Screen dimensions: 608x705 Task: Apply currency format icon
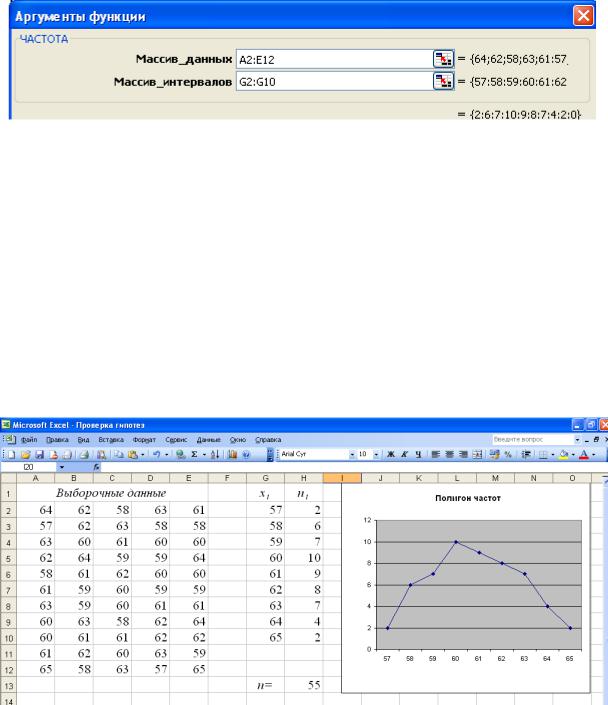point(494,454)
